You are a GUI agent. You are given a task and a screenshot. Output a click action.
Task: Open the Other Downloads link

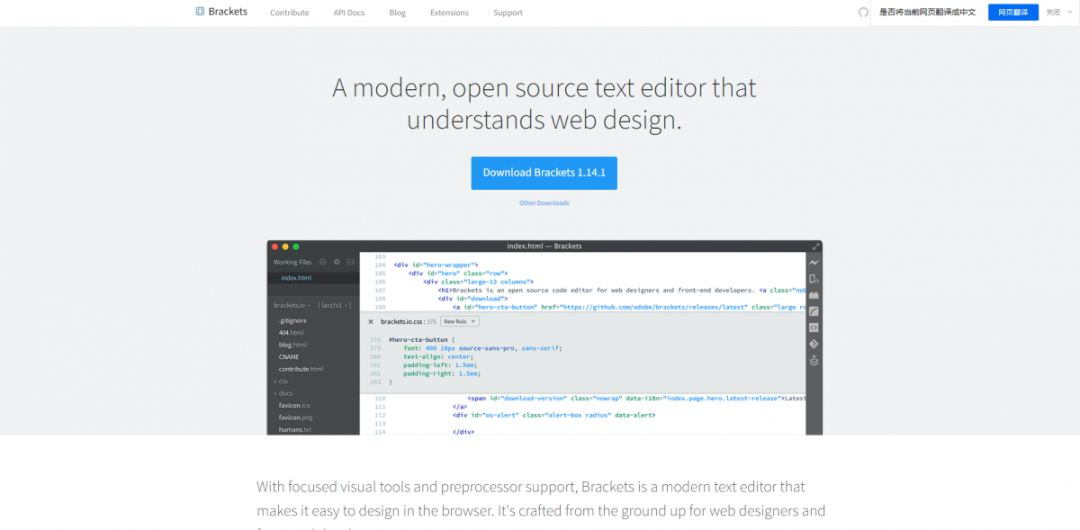click(x=544, y=203)
